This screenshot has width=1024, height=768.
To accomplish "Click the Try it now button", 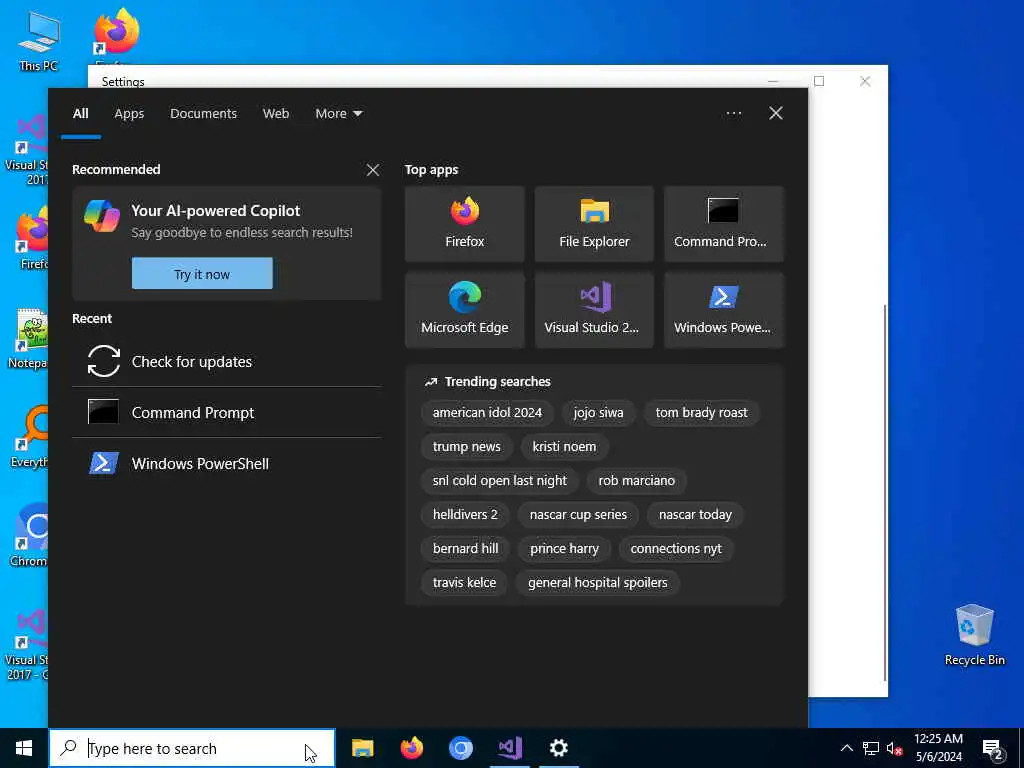I will click(202, 274).
